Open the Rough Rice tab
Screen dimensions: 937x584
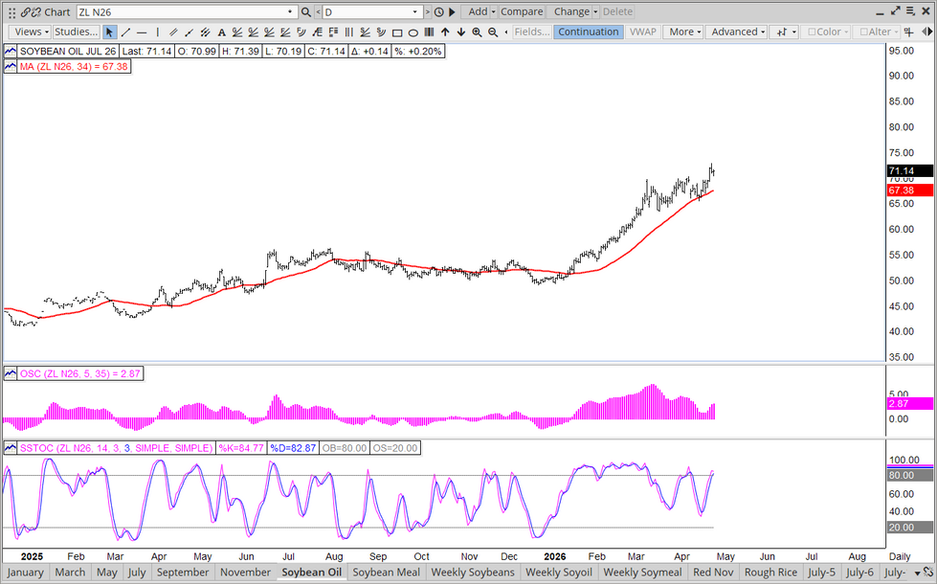coord(770,573)
